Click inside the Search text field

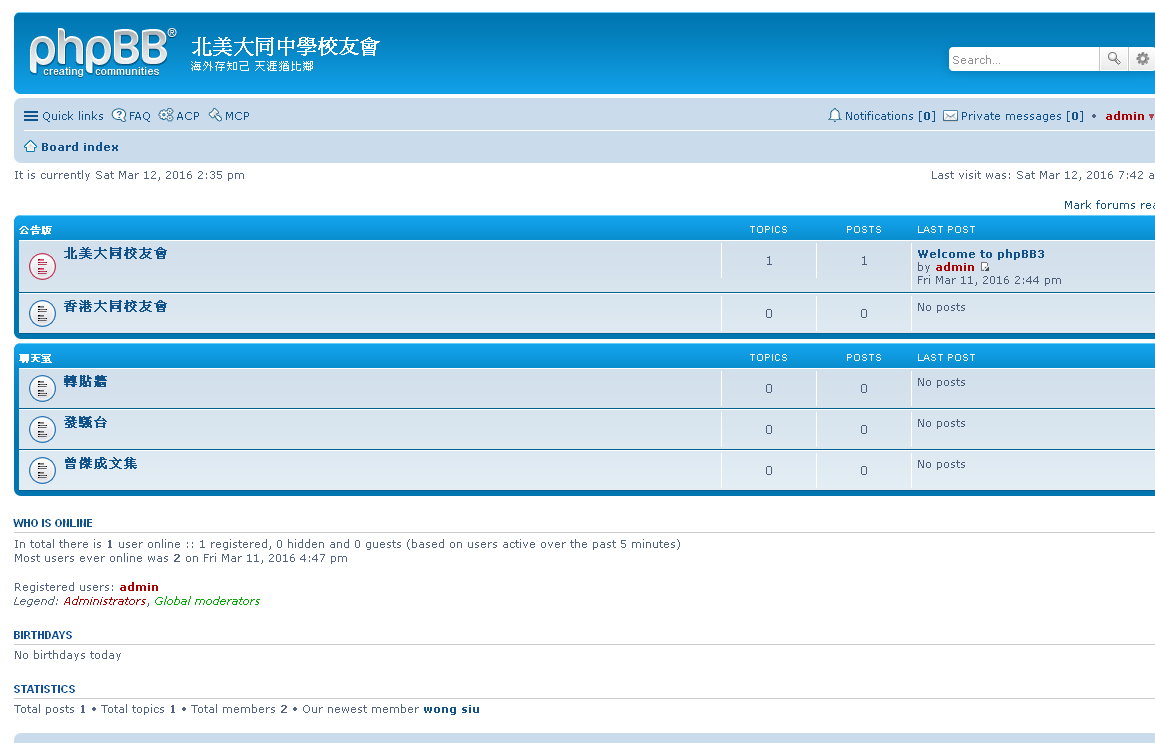[1022, 60]
